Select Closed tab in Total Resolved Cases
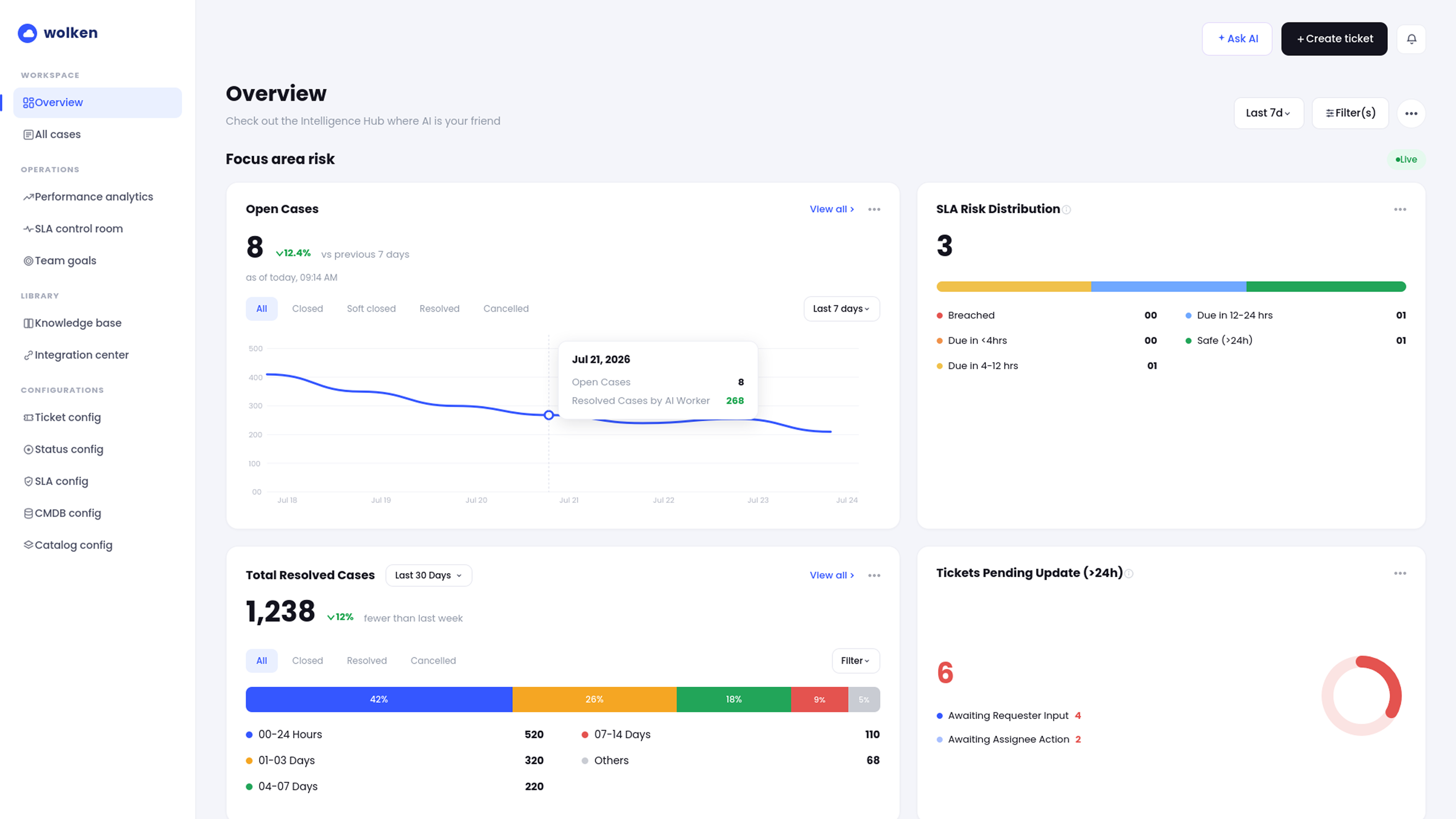Image resolution: width=1456 pixels, height=819 pixels. [307, 661]
